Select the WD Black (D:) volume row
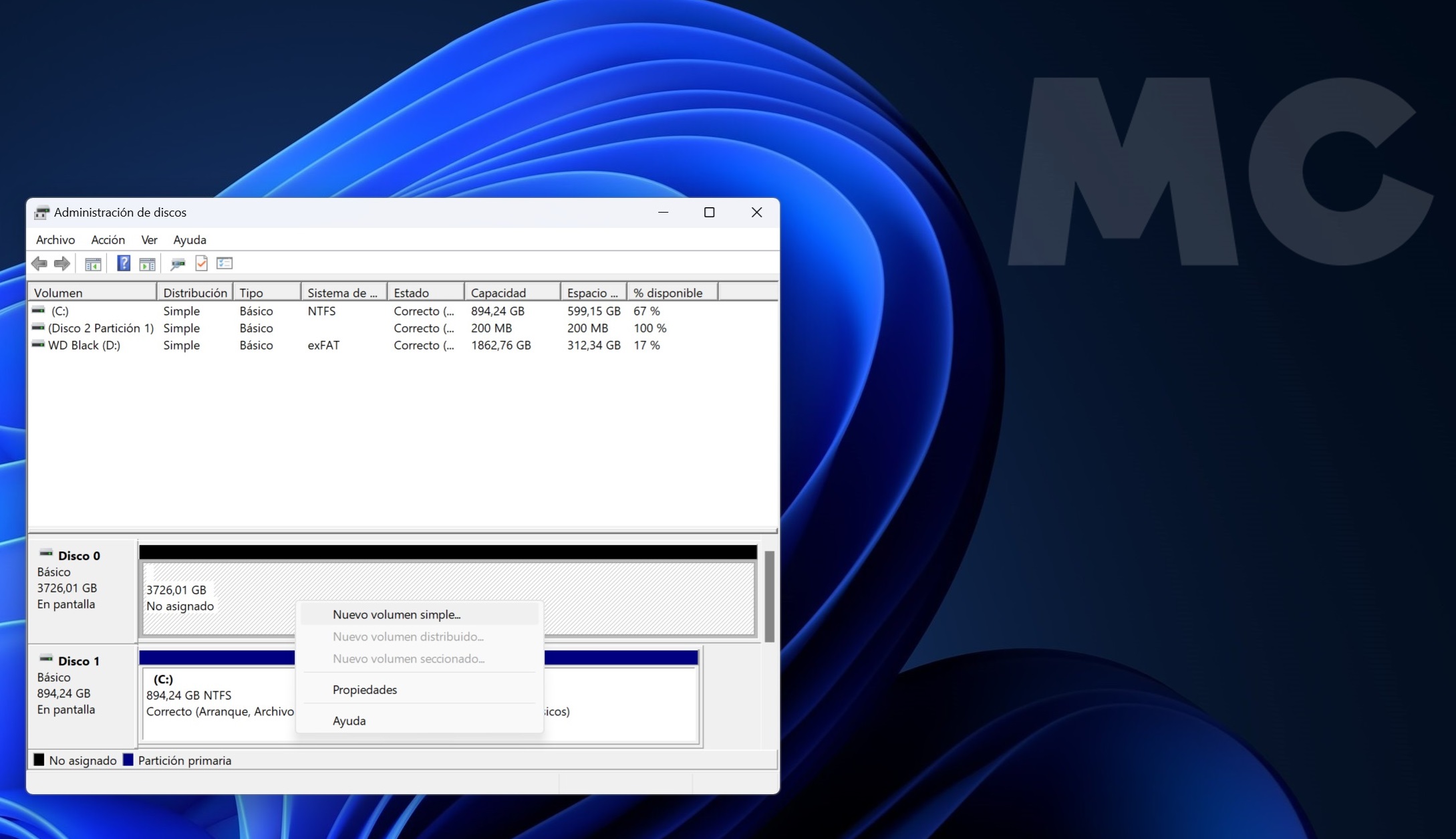Image resolution: width=1456 pixels, height=839 pixels. click(84, 345)
